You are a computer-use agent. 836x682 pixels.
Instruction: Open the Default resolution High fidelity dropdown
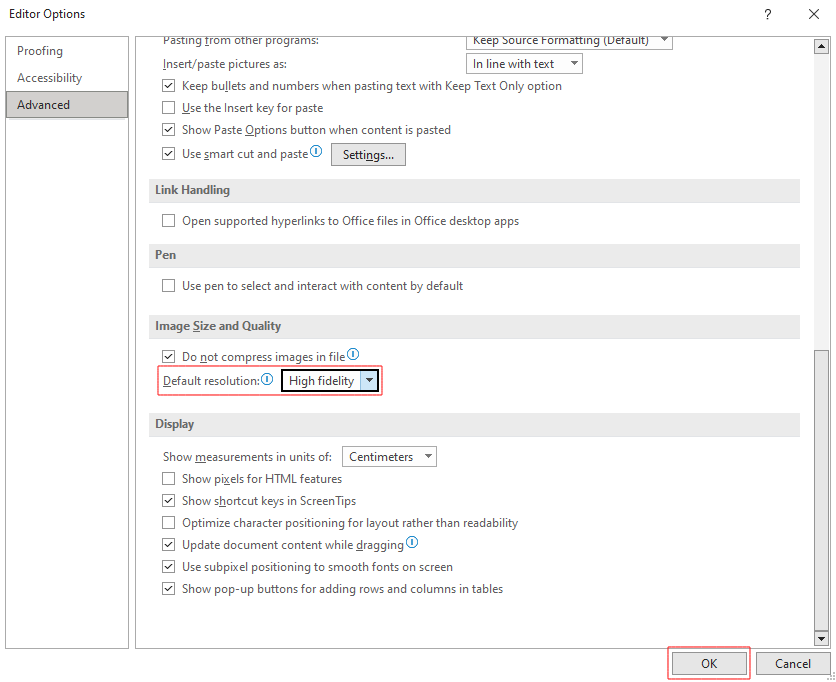[x=369, y=381]
